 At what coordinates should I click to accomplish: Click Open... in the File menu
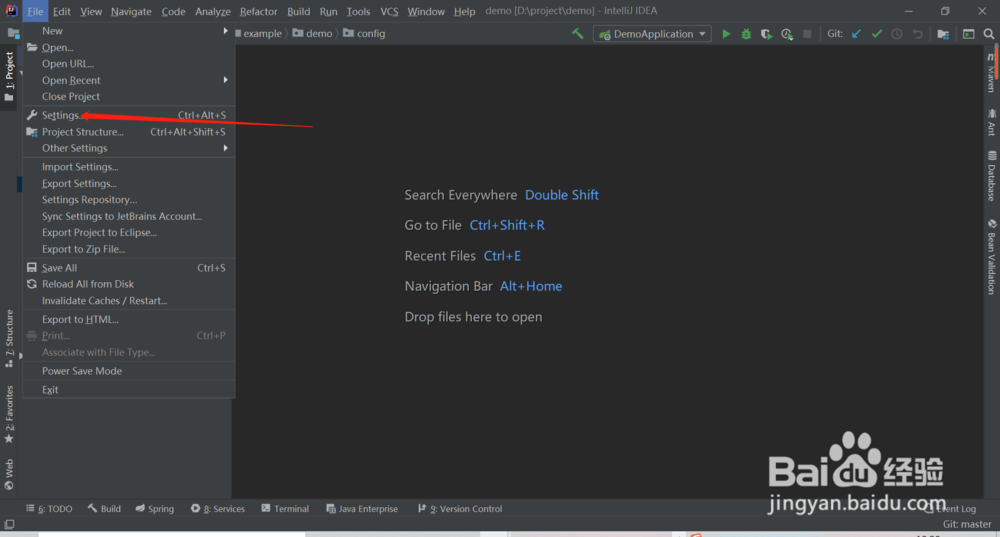pyautogui.click(x=129, y=47)
